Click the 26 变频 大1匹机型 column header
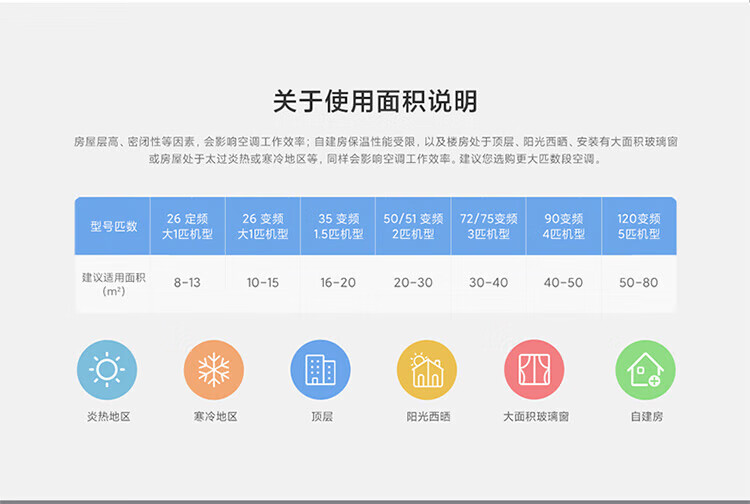The width and height of the screenshot is (750, 504). pos(262,226)
